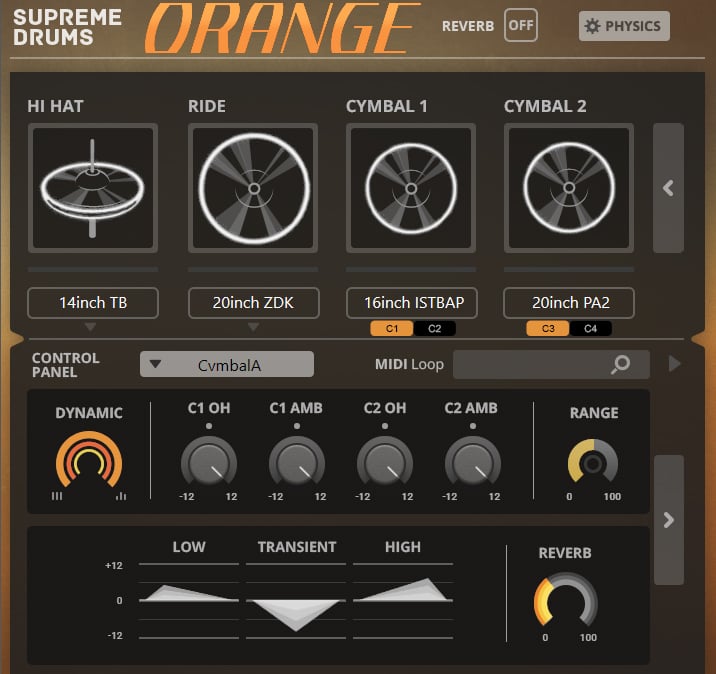The height and width of the screenshot is (674, 716).
Task: Open the CymbalA control panel dropdown
Action: point(227,365)
